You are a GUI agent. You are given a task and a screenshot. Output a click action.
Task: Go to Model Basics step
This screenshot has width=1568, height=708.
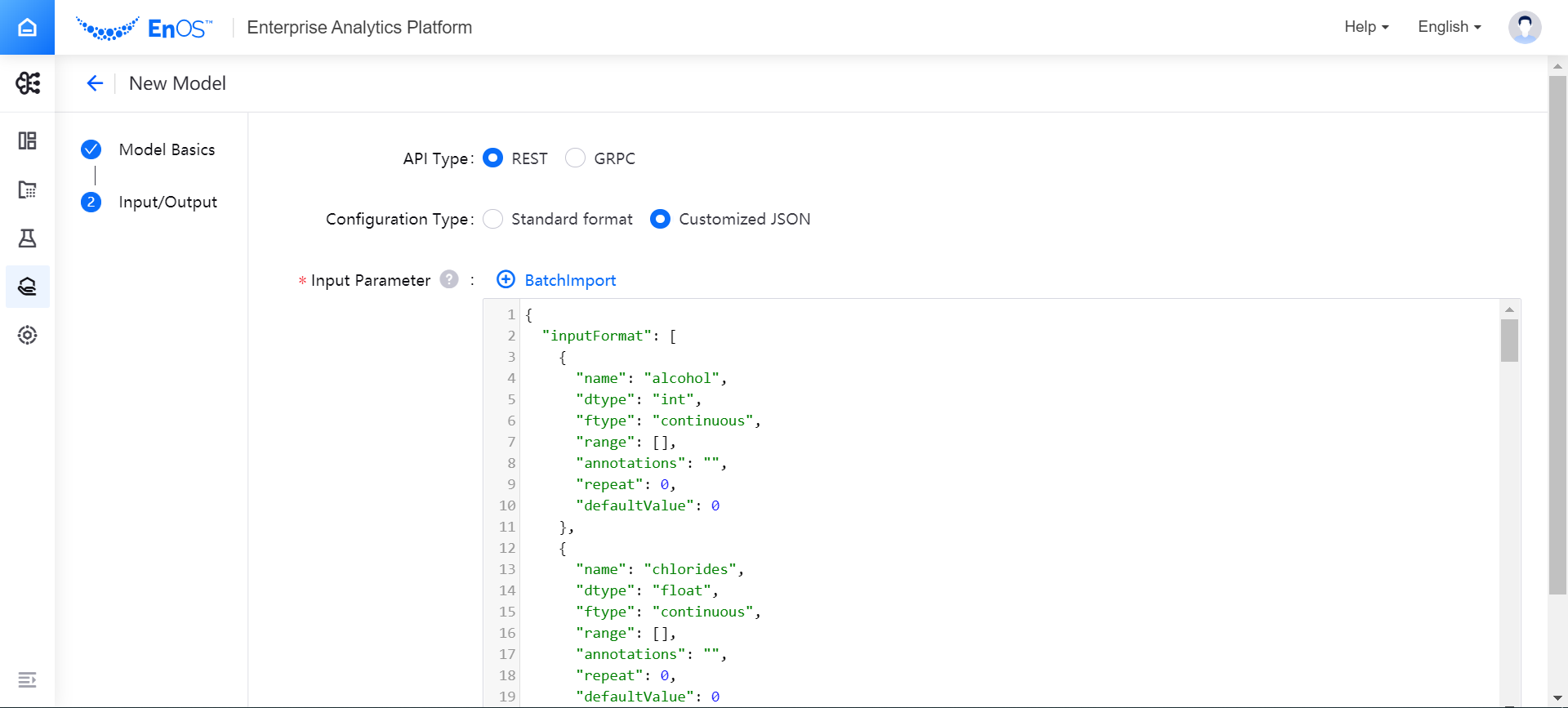(x=167, y=149)
